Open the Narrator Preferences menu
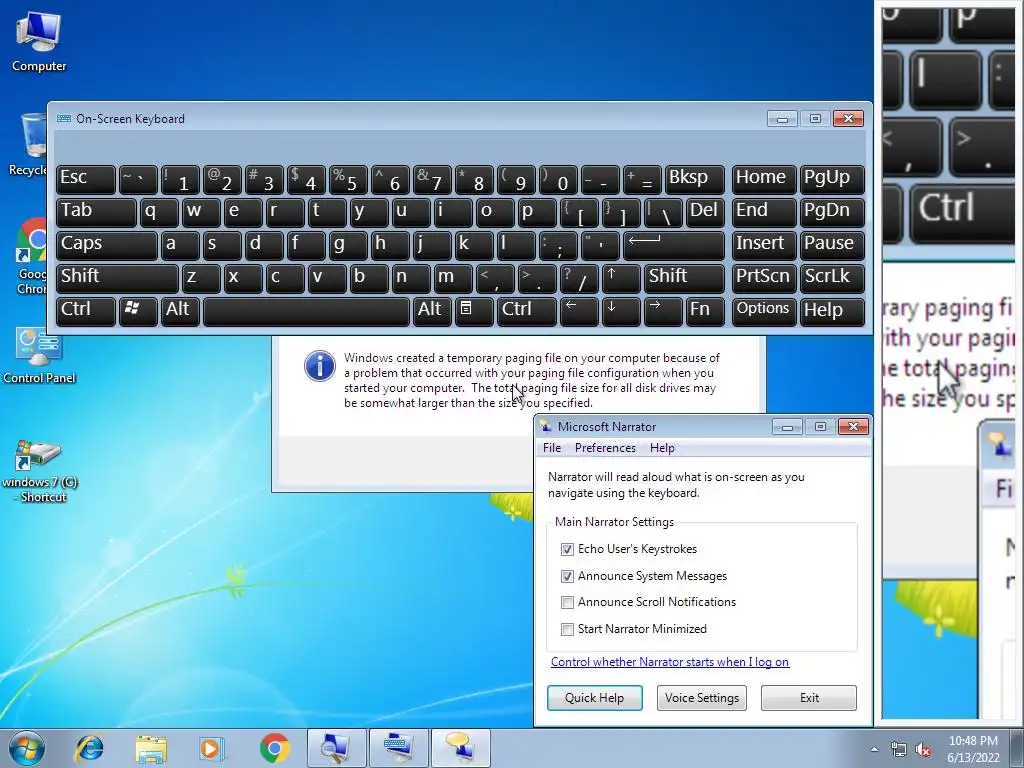Image resolution: width=1024 pixels, height=768 pixels. 605,447
